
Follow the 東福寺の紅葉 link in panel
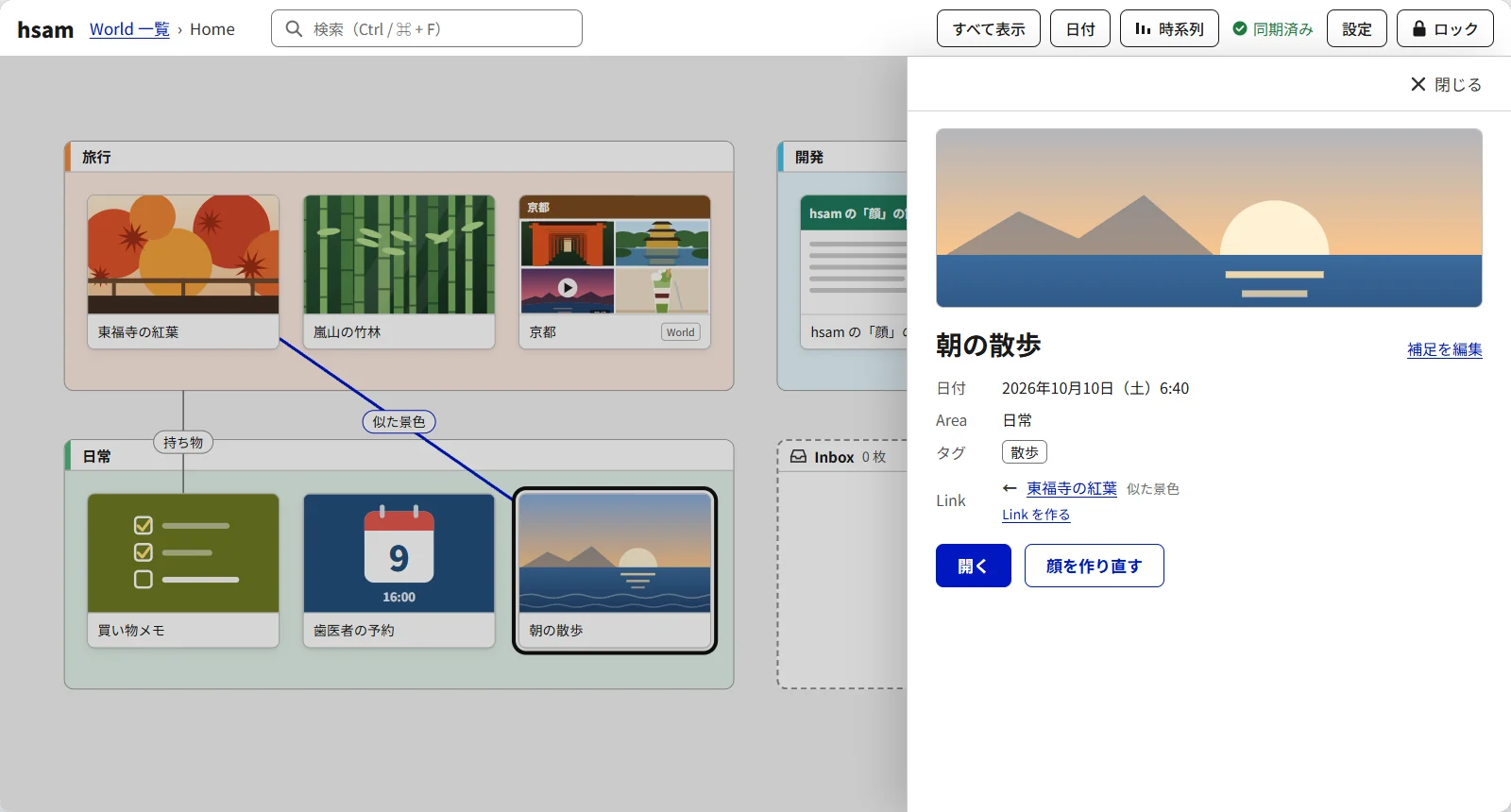1072,488
